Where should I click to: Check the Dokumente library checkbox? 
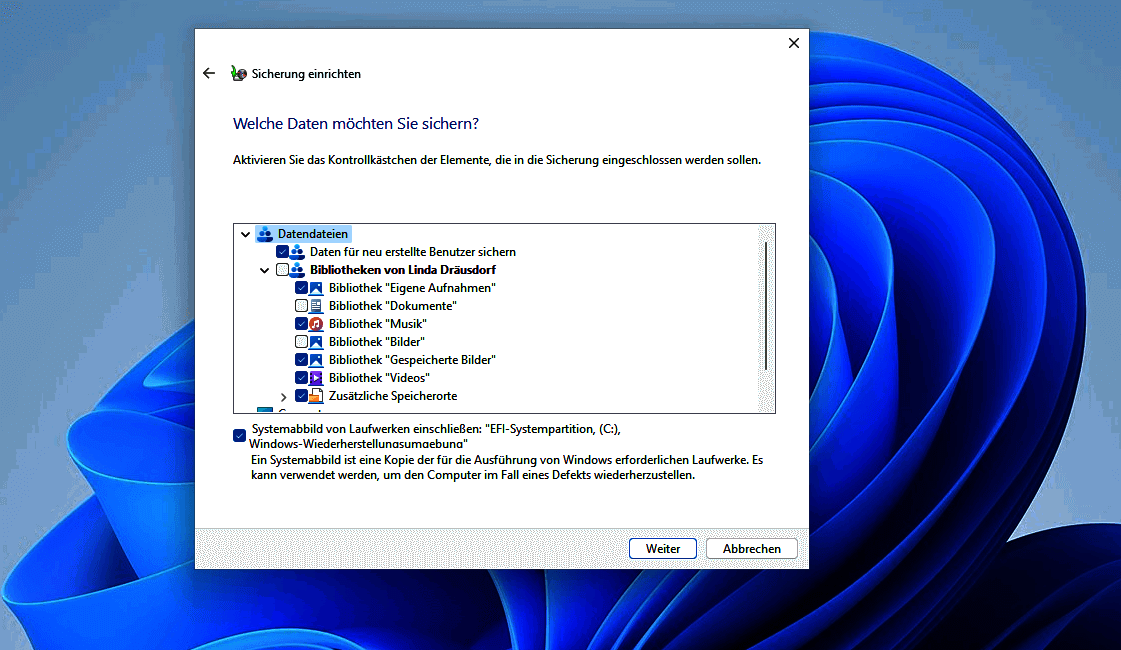point(301,306)
